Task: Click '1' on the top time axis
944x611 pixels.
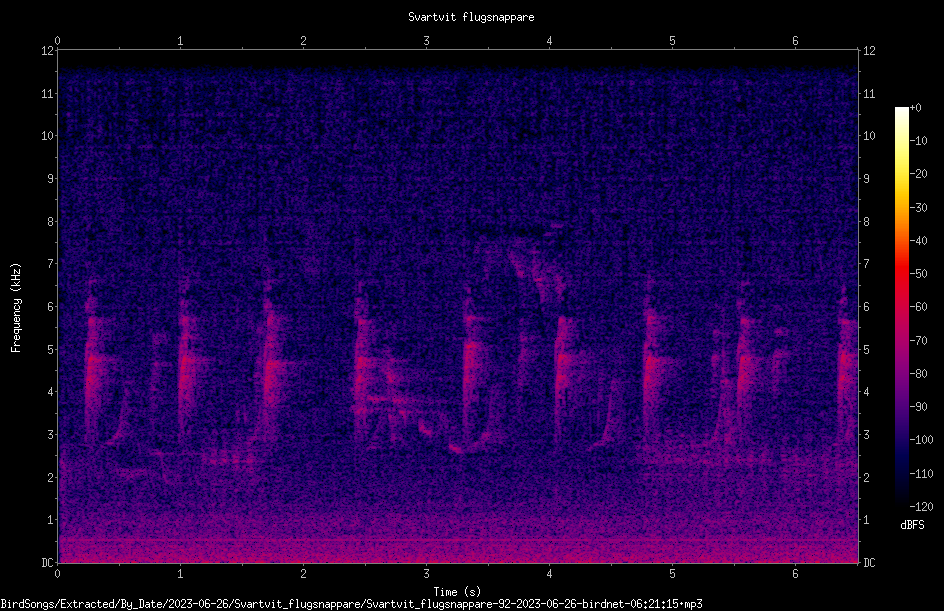Action: point(180,41)
